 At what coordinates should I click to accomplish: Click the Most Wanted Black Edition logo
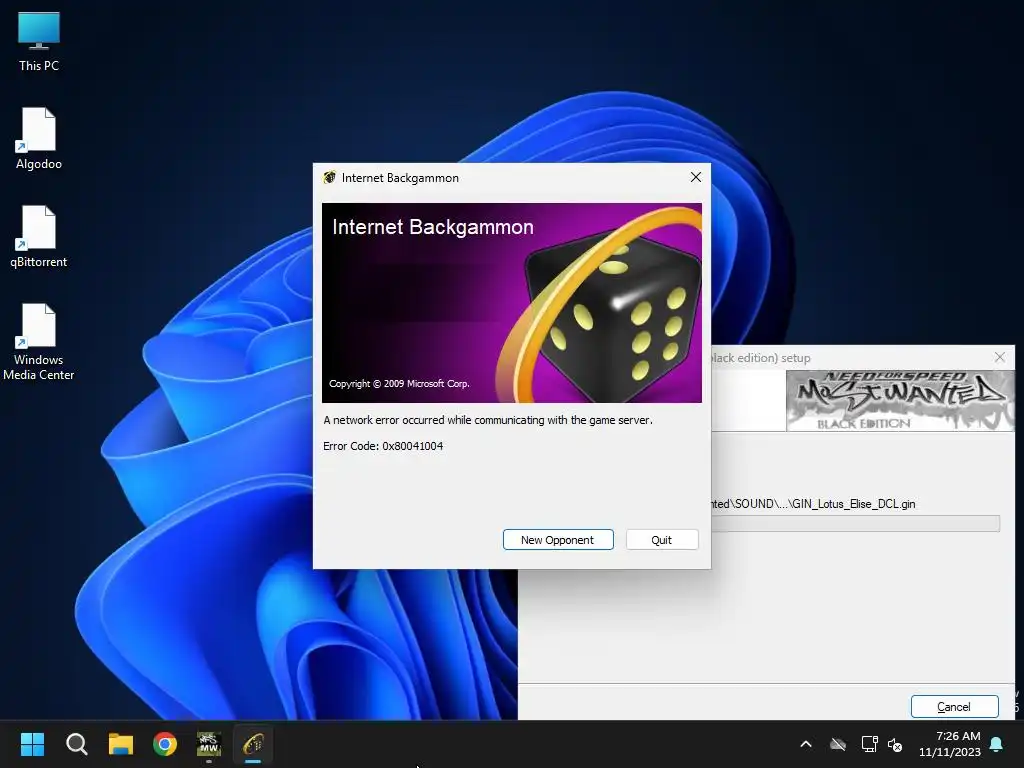point(900,400)
